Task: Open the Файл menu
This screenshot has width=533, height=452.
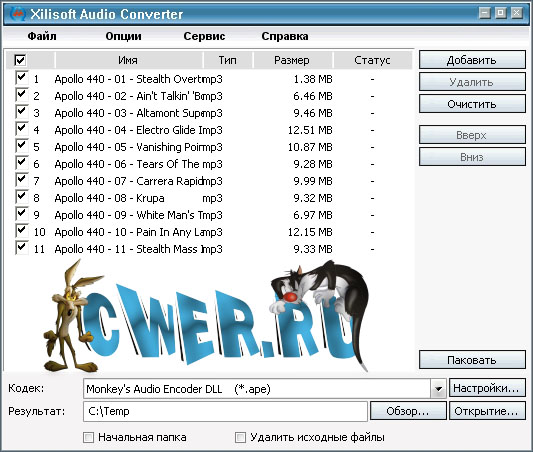Action: 42,36
